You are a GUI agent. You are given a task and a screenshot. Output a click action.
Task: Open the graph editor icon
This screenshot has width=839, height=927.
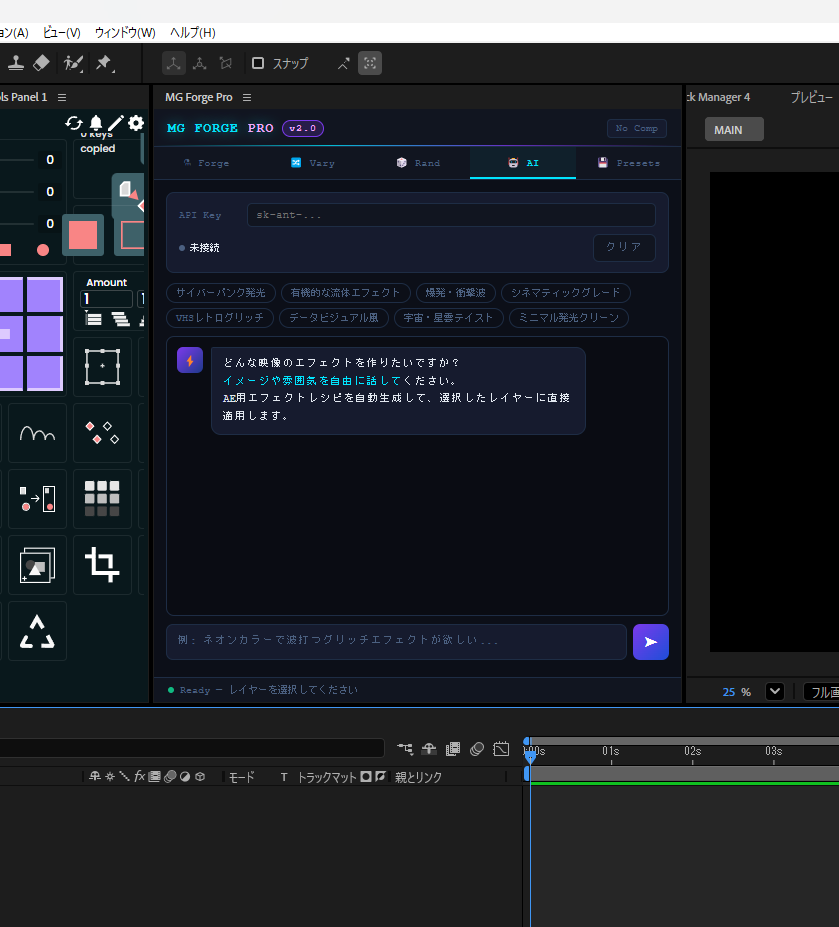coord(501,749)
